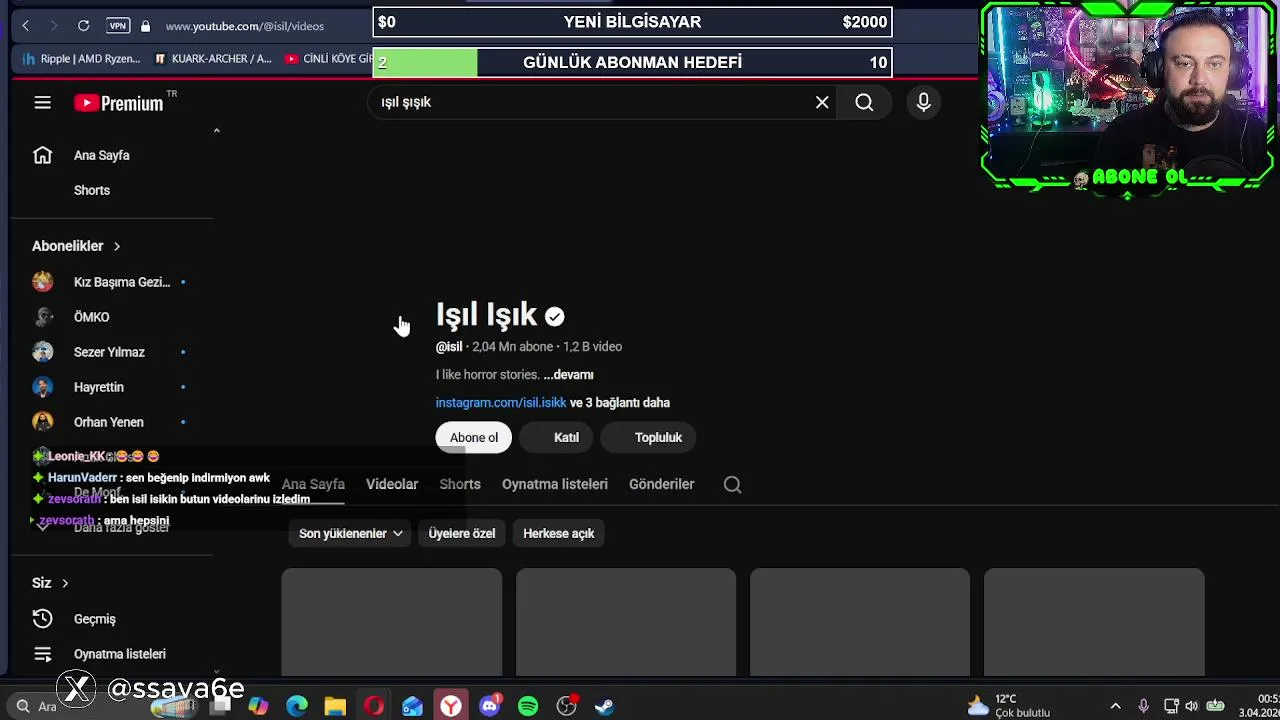Viewport: 1280px width, 720px height.
Task: Open Outlook from the taskbar
Action: [412, 706]
